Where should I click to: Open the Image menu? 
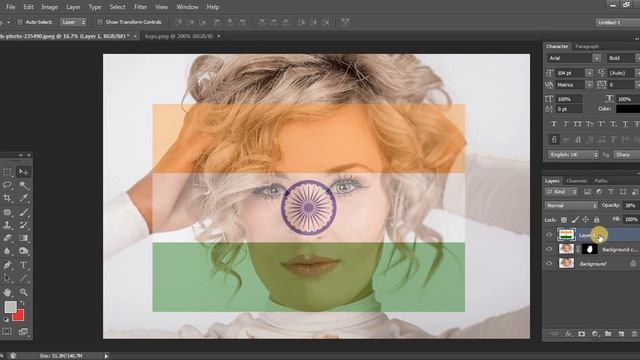[49, 7]
